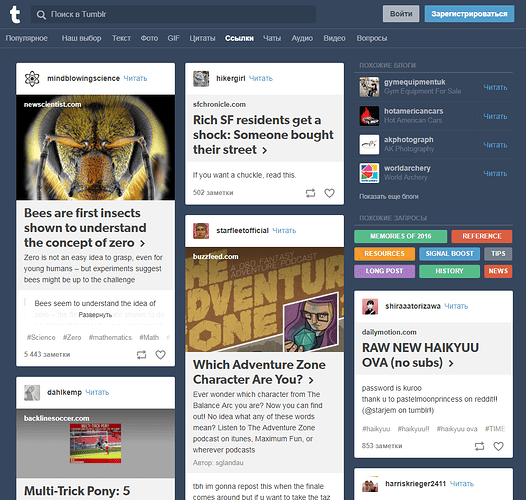
Task: Click the Зарегистрироваться sign-up button
Action: (x=469, y=14)
